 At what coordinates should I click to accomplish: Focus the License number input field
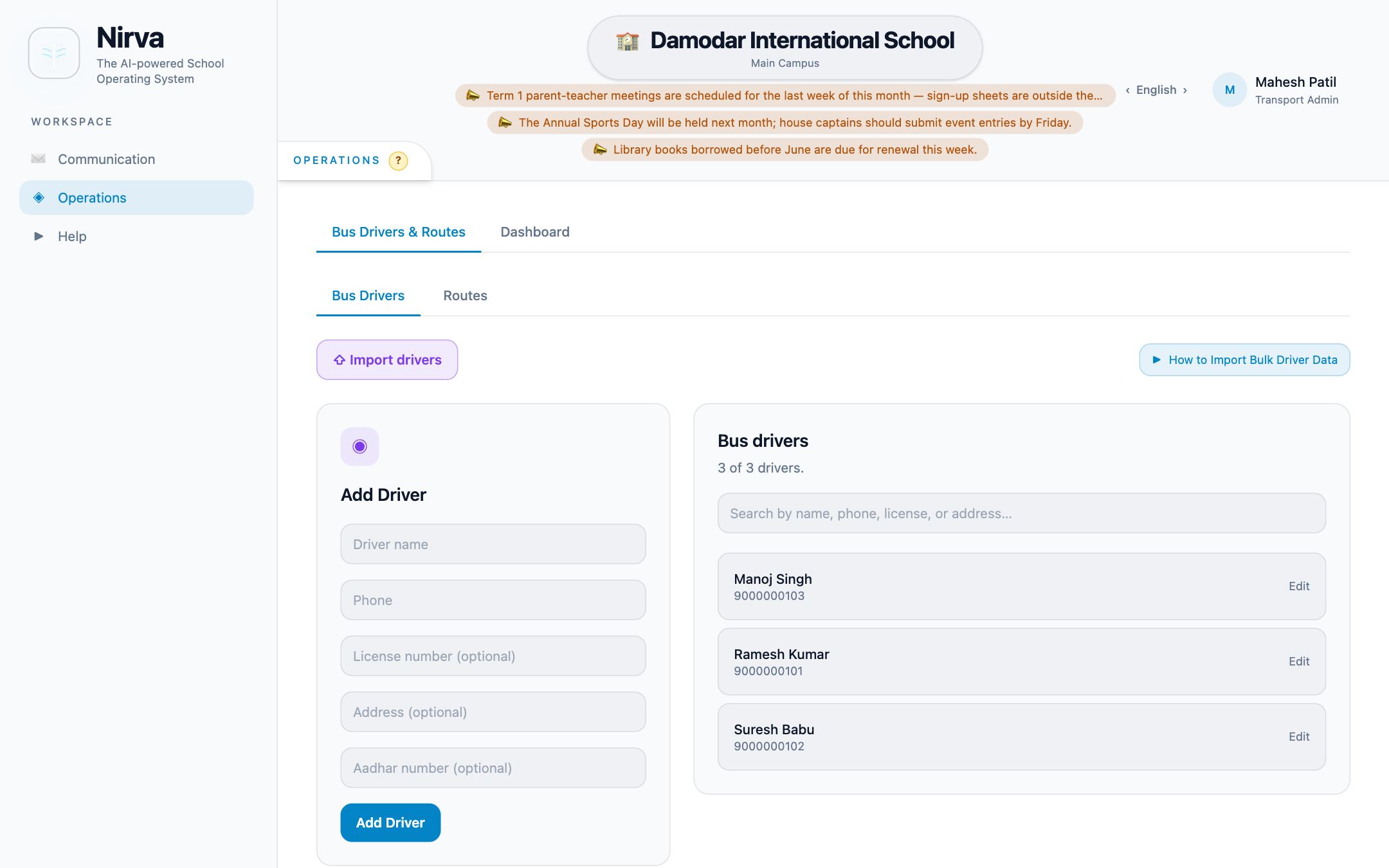pyautogui.click(x=493, y=656)
